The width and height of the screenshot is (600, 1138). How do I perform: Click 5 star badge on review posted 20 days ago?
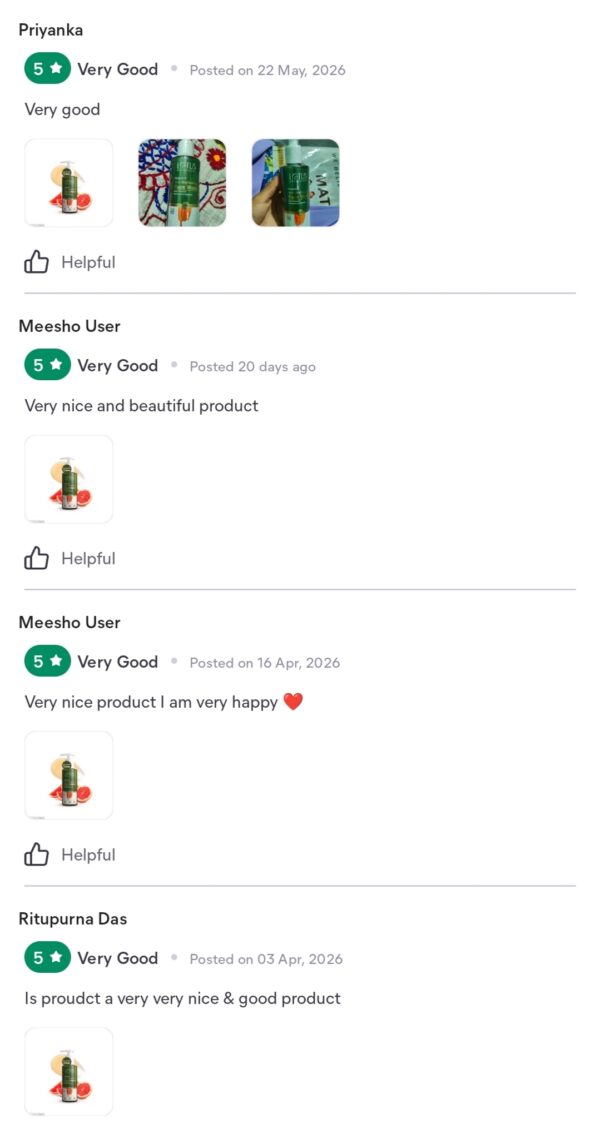pos(47,365)
